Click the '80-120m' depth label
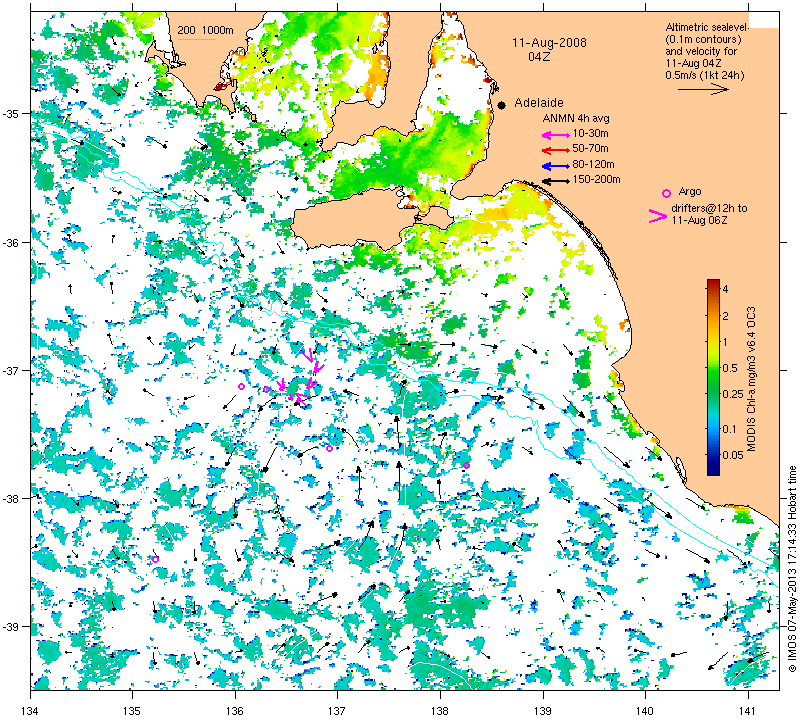The width and height of the screenshot is (800, 720). (593, 164)
